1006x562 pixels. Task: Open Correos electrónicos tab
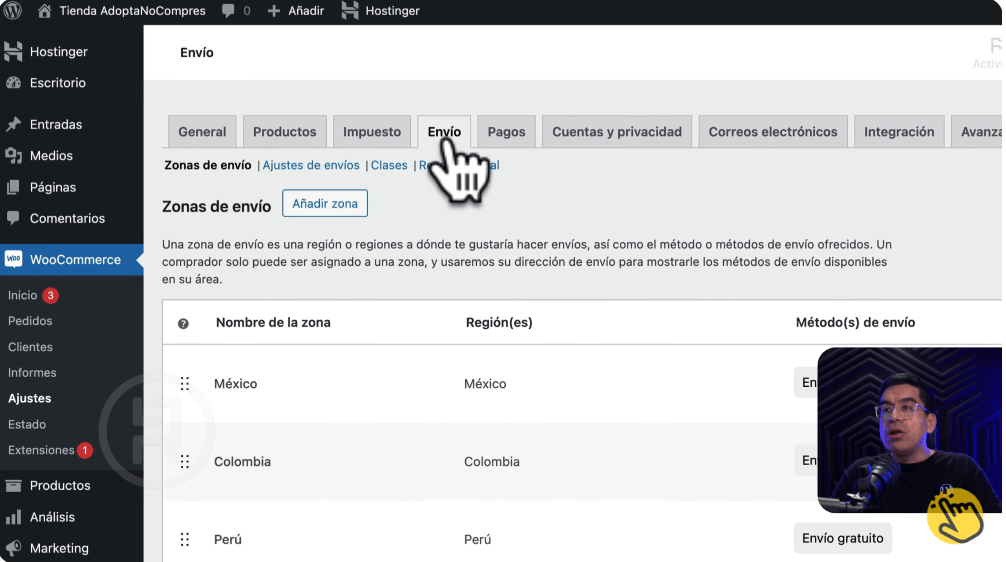pyautogui.click(x=773, y=132)
